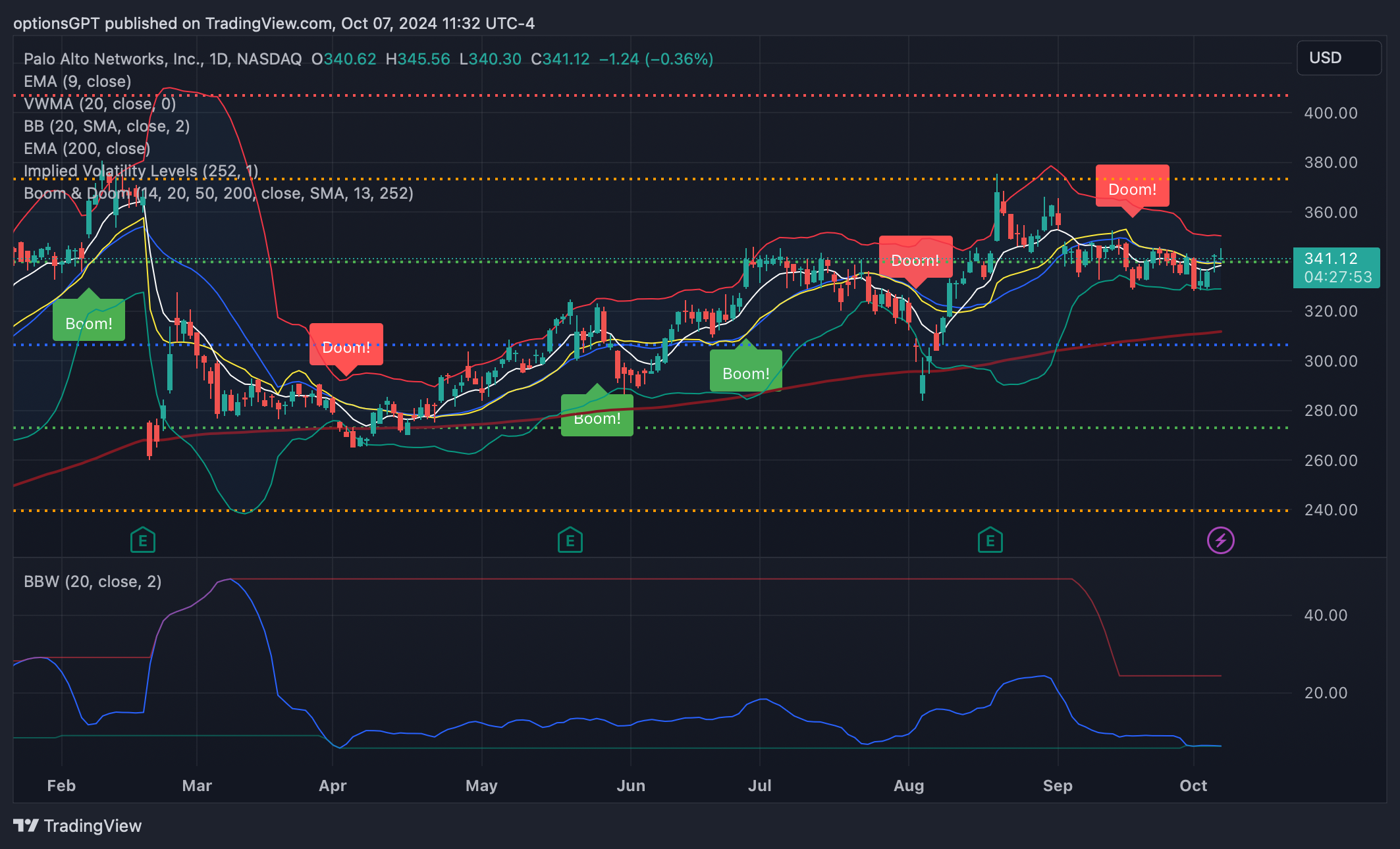Click the change value −1.24 (−0.36%)
The width and height of the screenshot is (1400, 849).
657,59
